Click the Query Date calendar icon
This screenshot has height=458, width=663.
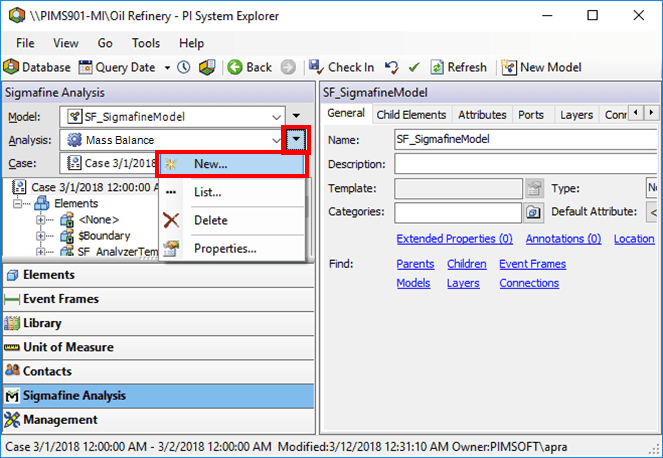point(85,67)
